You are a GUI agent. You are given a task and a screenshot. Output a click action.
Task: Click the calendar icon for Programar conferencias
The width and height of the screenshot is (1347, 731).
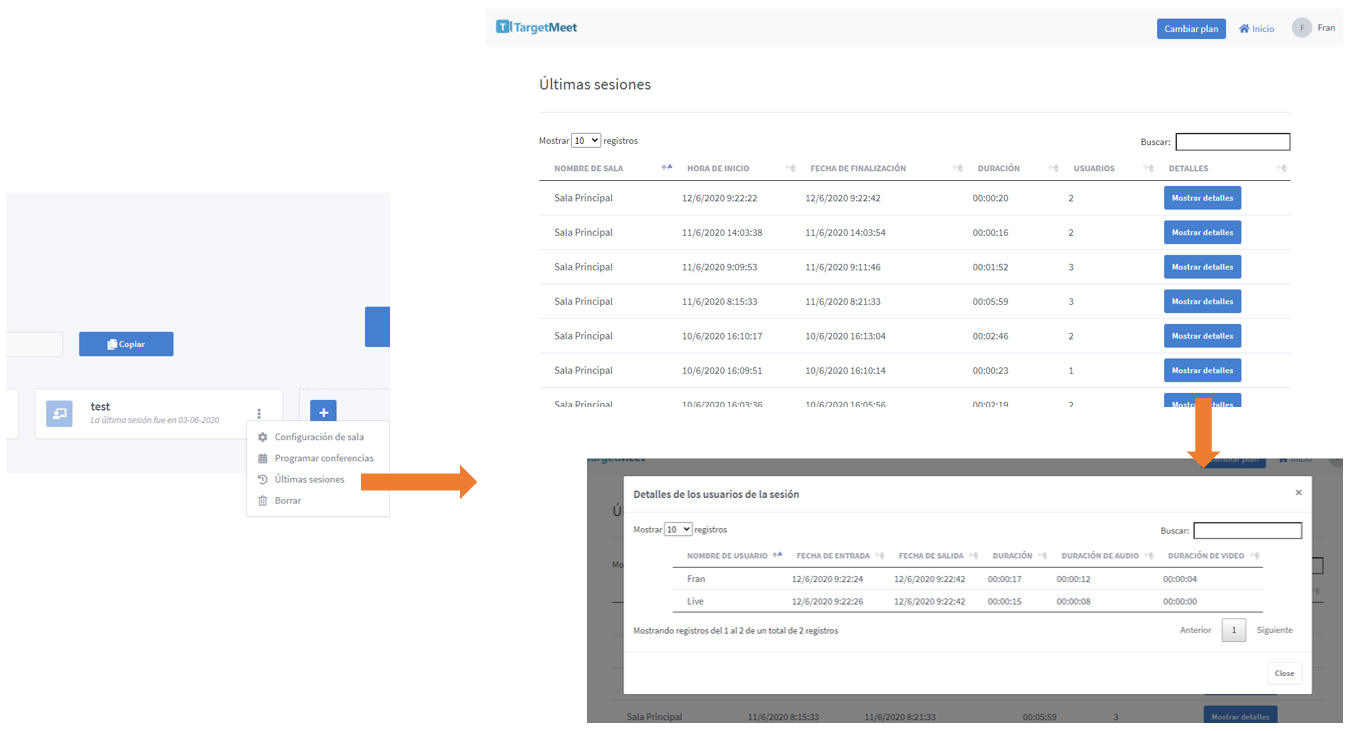[x=263, y=458]
